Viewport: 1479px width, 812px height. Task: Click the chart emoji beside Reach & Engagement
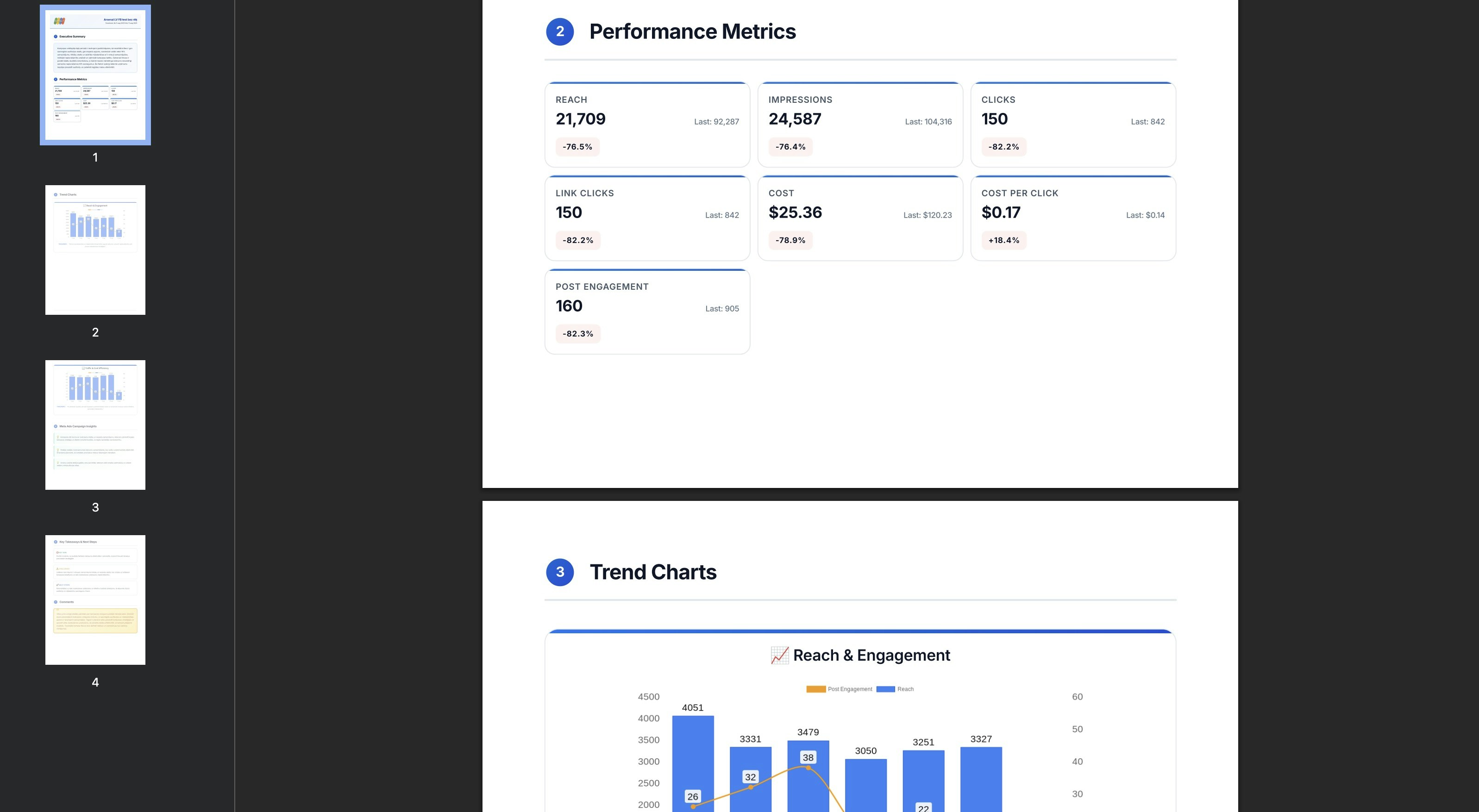[x=780, y=656]
